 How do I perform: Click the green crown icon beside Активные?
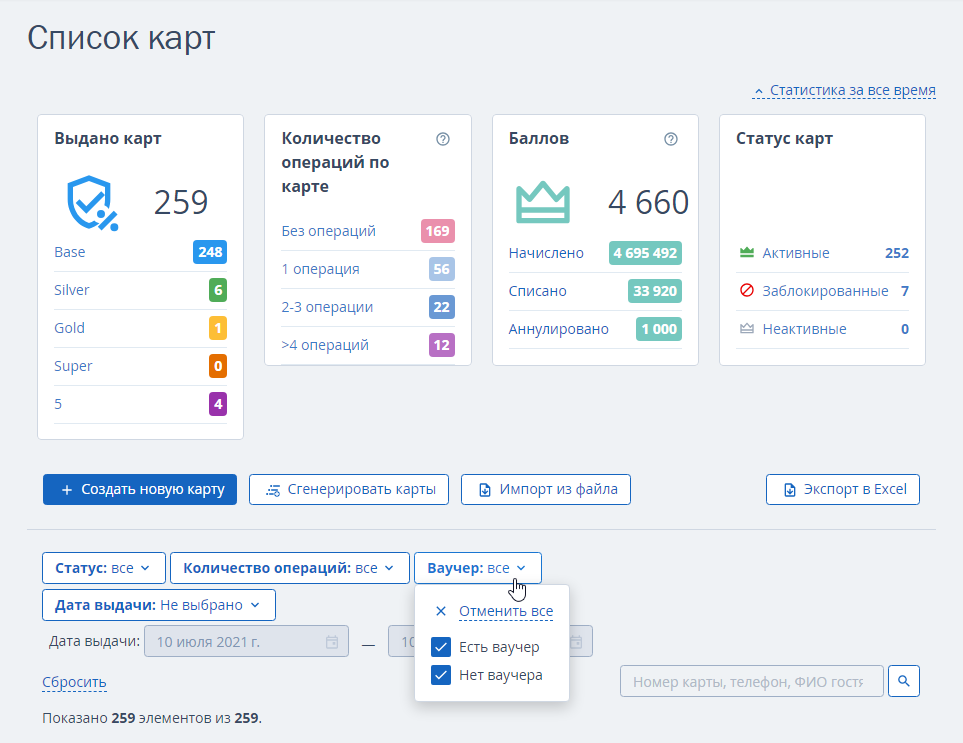[747, 252]
